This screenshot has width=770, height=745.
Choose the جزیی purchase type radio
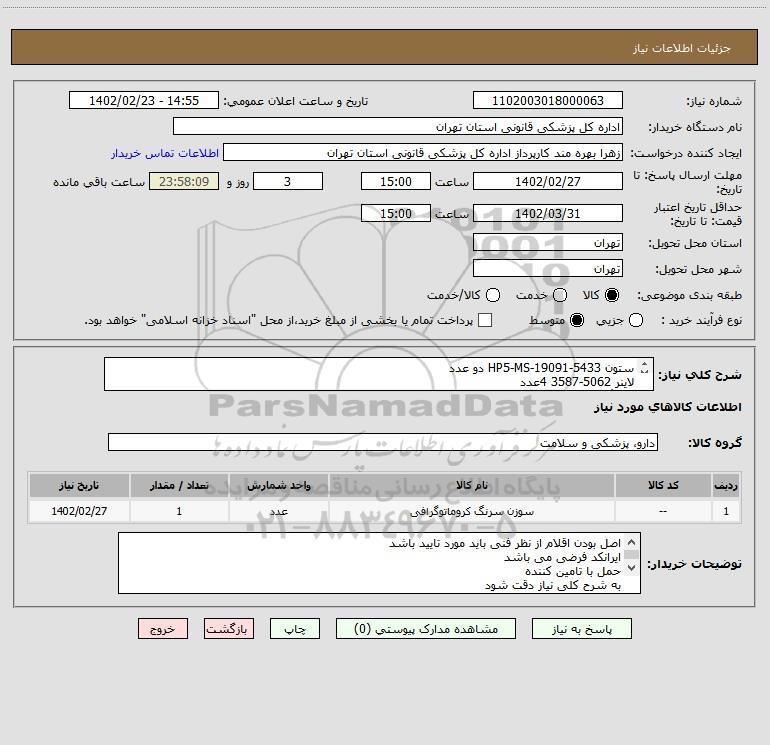pos(636,320)
